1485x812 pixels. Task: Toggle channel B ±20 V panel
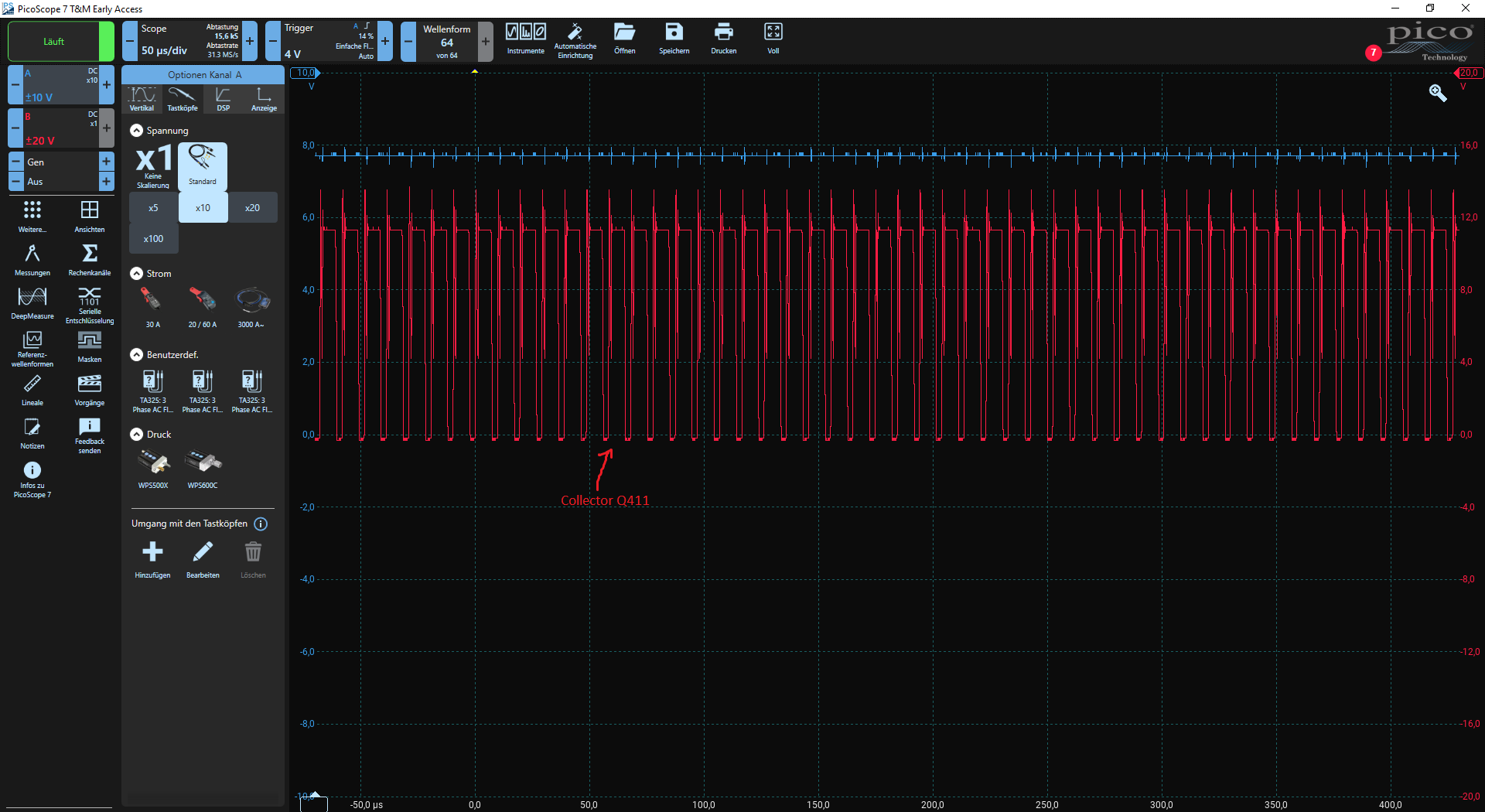click(61, 128)
